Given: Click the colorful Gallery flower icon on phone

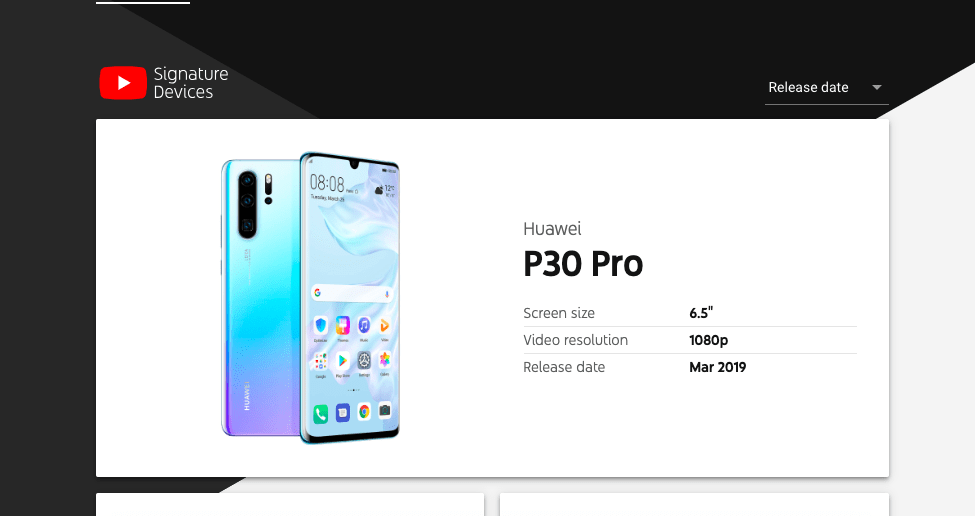Looking at the screenshot, I should coord(385,359).
